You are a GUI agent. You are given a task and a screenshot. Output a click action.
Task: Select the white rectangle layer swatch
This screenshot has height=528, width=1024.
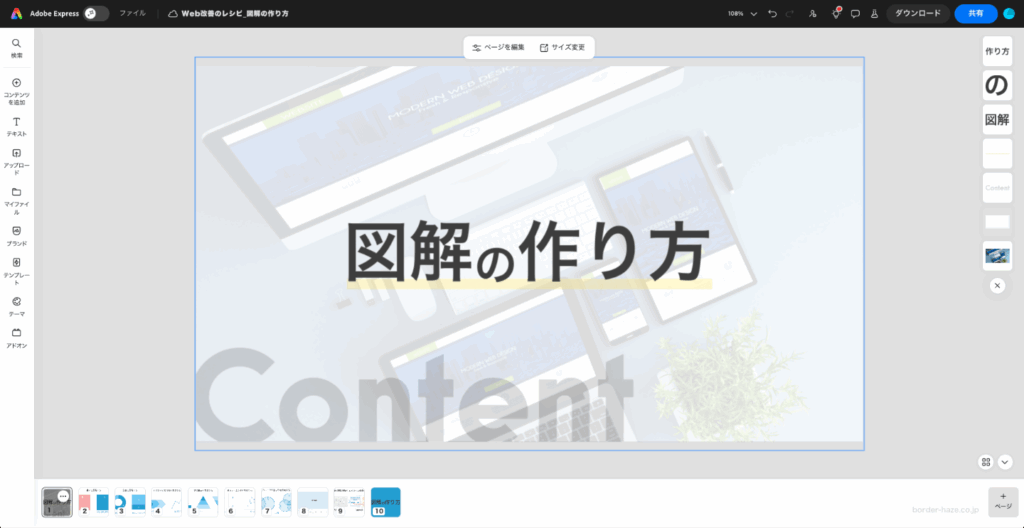[x=997, y=222]
